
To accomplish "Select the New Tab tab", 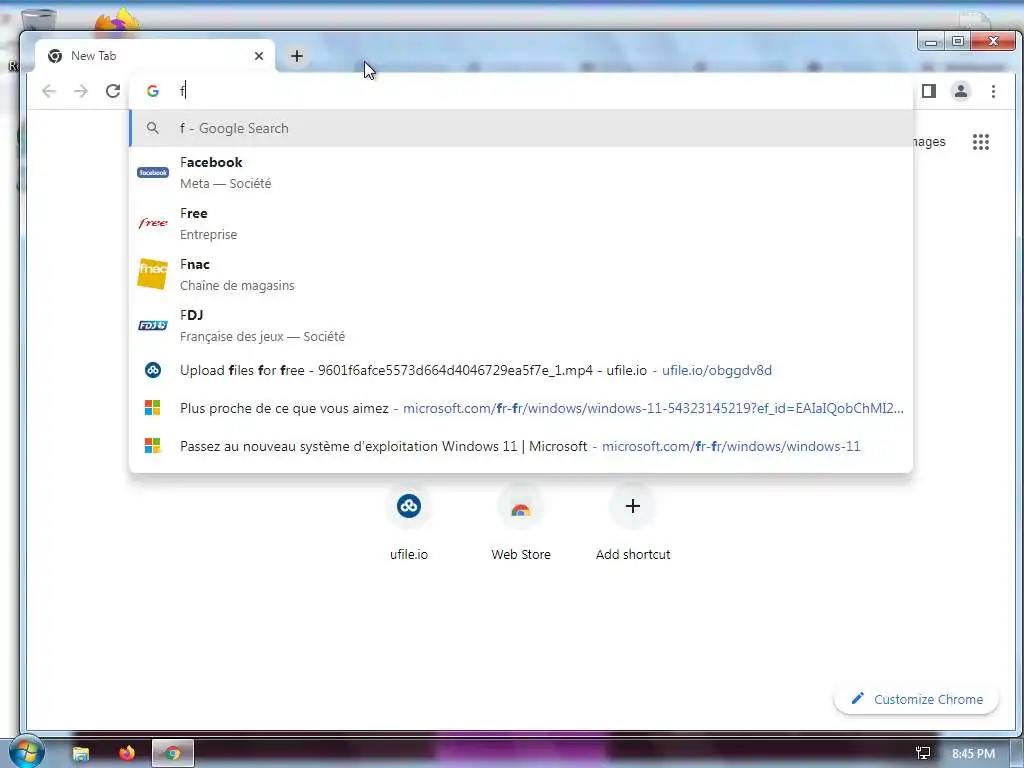I will pos(155,56).
